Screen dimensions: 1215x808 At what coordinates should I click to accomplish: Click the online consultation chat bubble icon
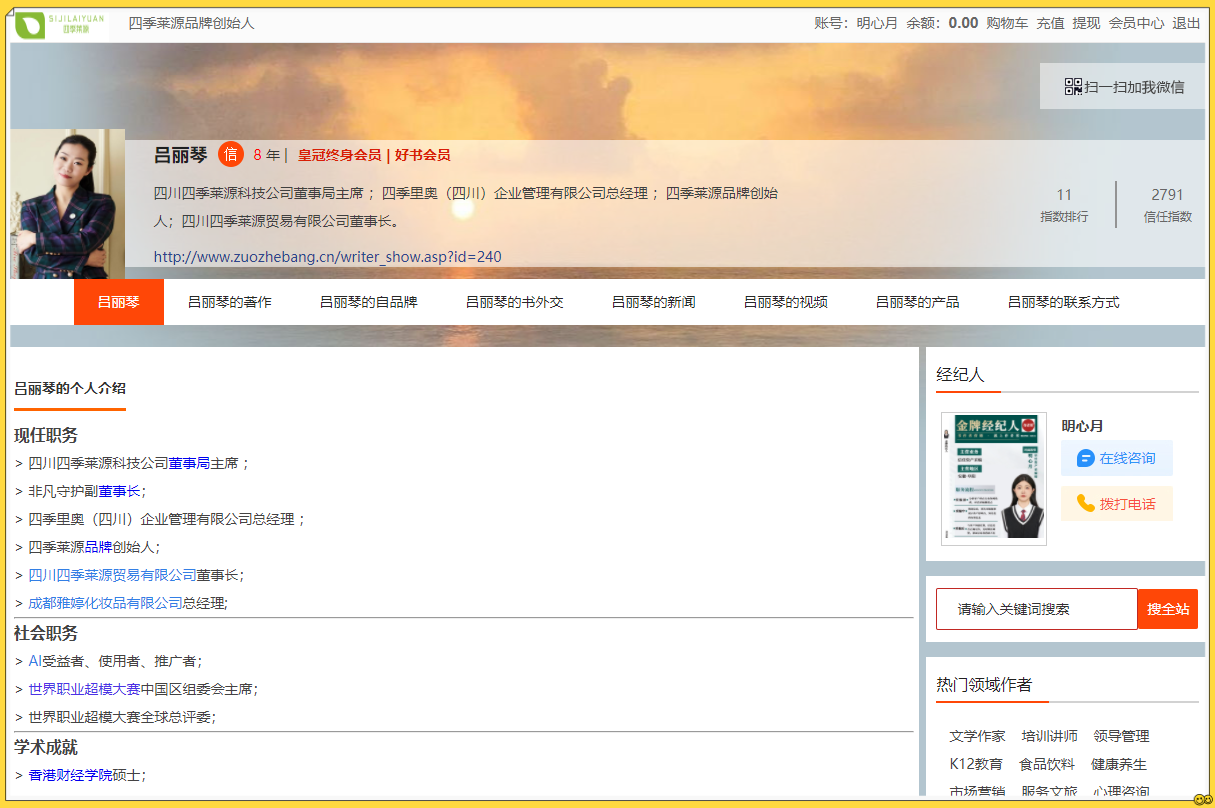tap(1085, 458)
